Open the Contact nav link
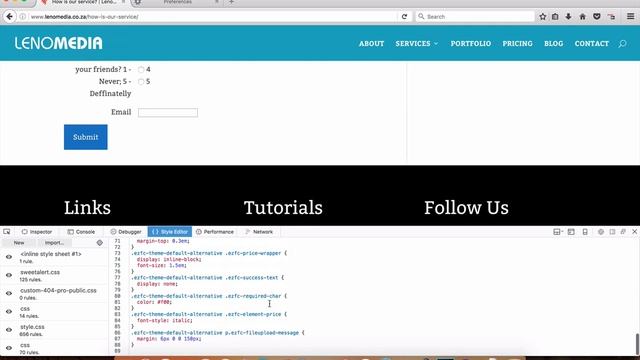The image size is (640, 360). pos(591,44)
